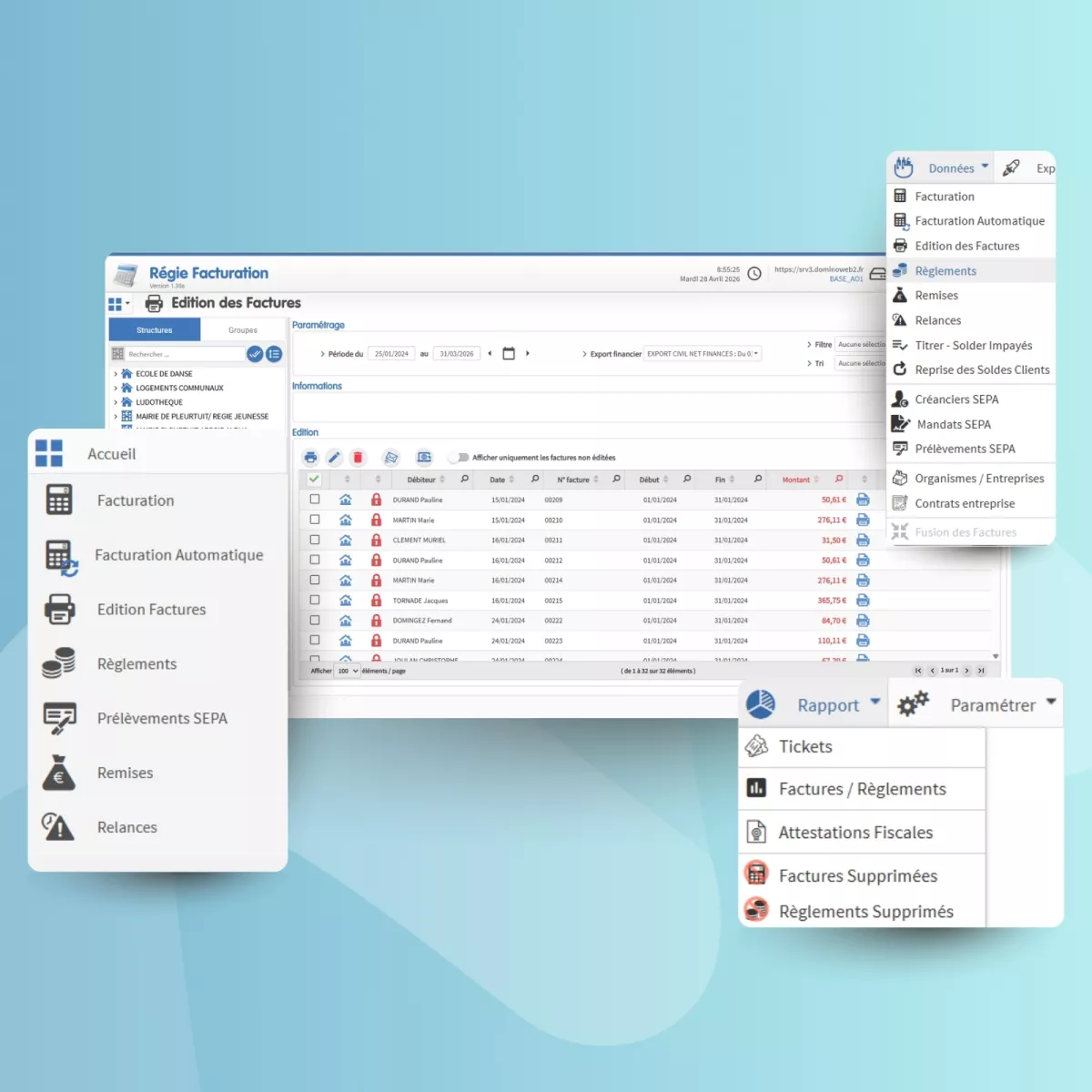Open the Afficher rows-per-page dropdown
The height and width of the screenshot is (1092, 1092).
click(x=348, y=671)
